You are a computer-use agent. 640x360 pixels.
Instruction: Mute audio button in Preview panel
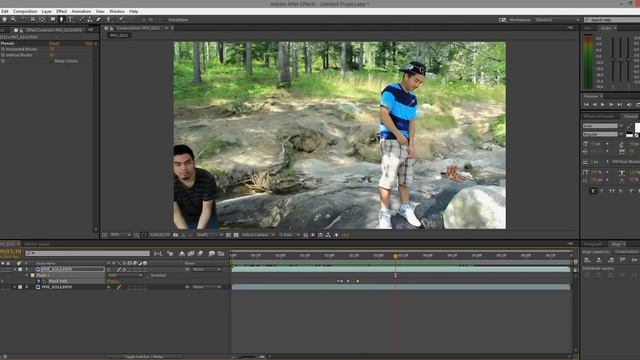[629, 105]
